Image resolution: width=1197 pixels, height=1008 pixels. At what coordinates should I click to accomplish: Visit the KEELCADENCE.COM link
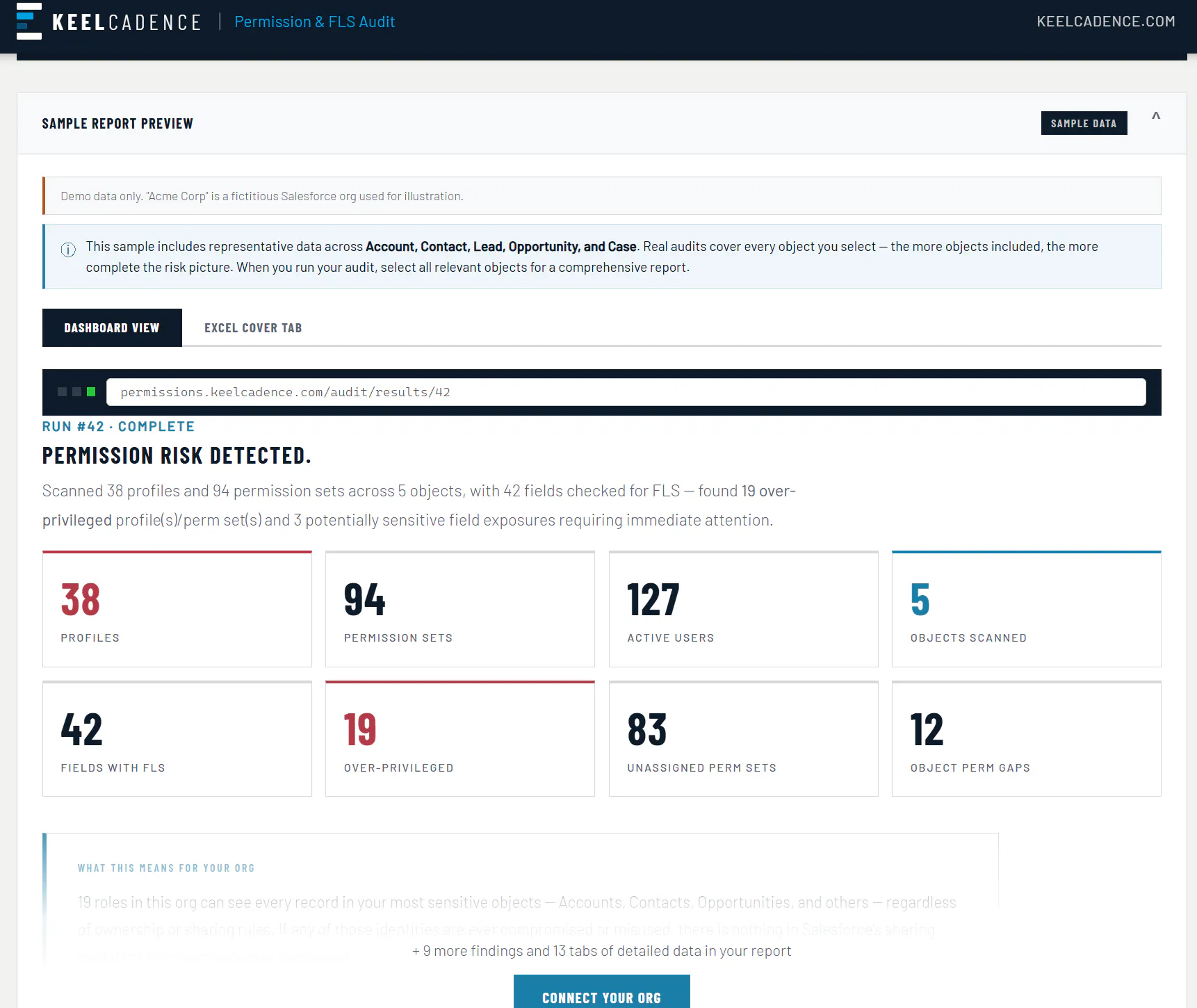(1106, 22)
